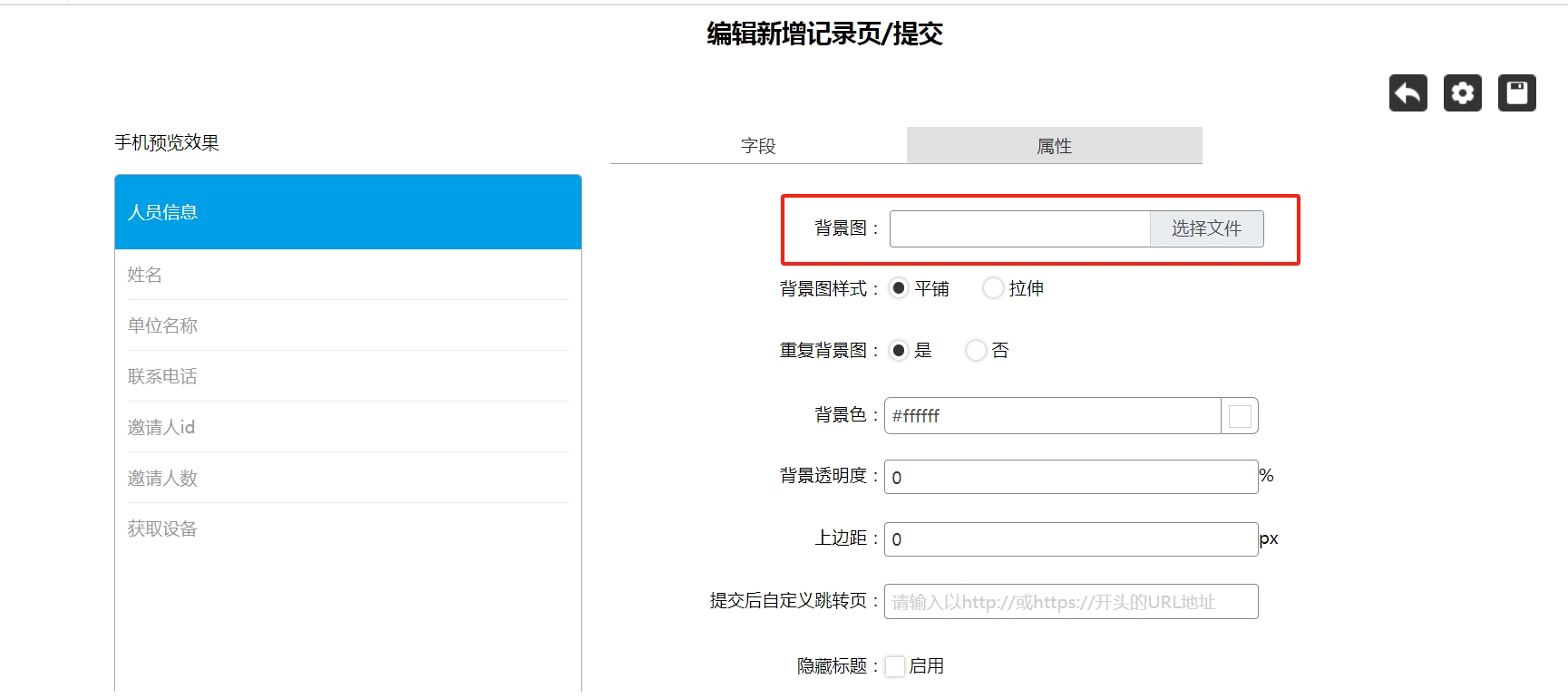Screen dimensions: 1568x698
Task: Select 是 for 重复背景图
Action: click(x=898, y=350)
